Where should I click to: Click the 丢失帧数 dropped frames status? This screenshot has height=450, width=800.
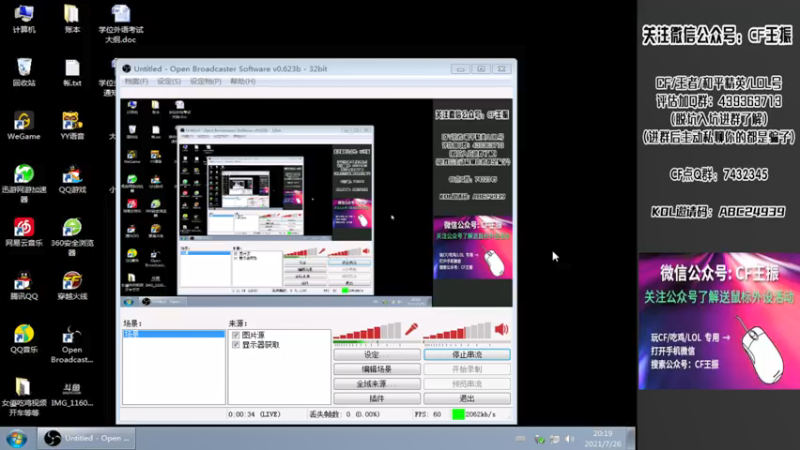(344, 414)
